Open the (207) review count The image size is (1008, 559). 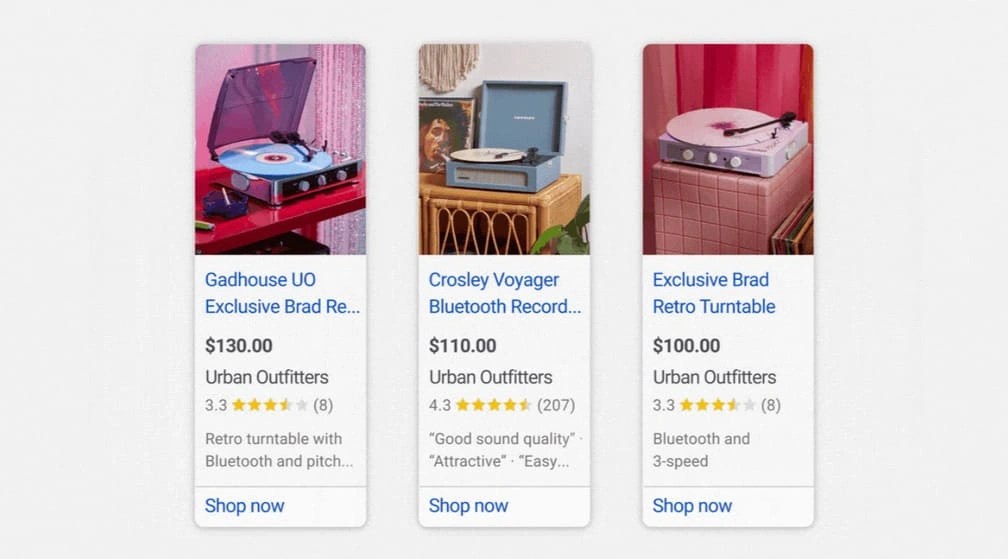click(x=556, y=405)
